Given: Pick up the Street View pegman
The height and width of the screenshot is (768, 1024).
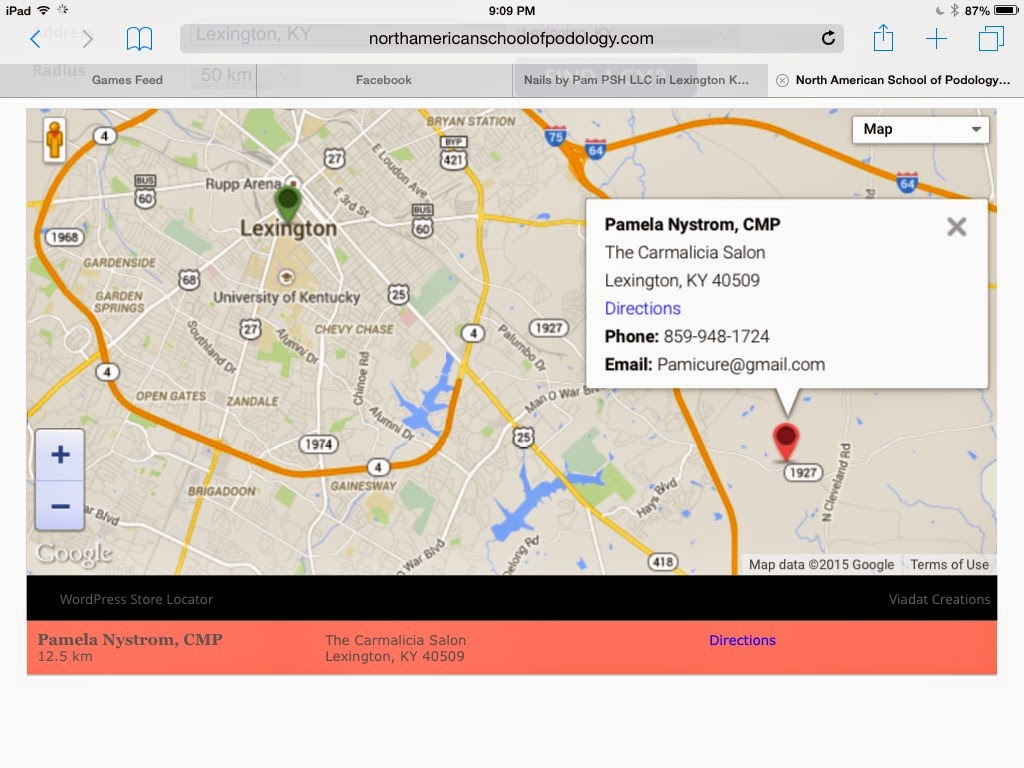Looking at the screenshot, I should [x=55, y=139].
